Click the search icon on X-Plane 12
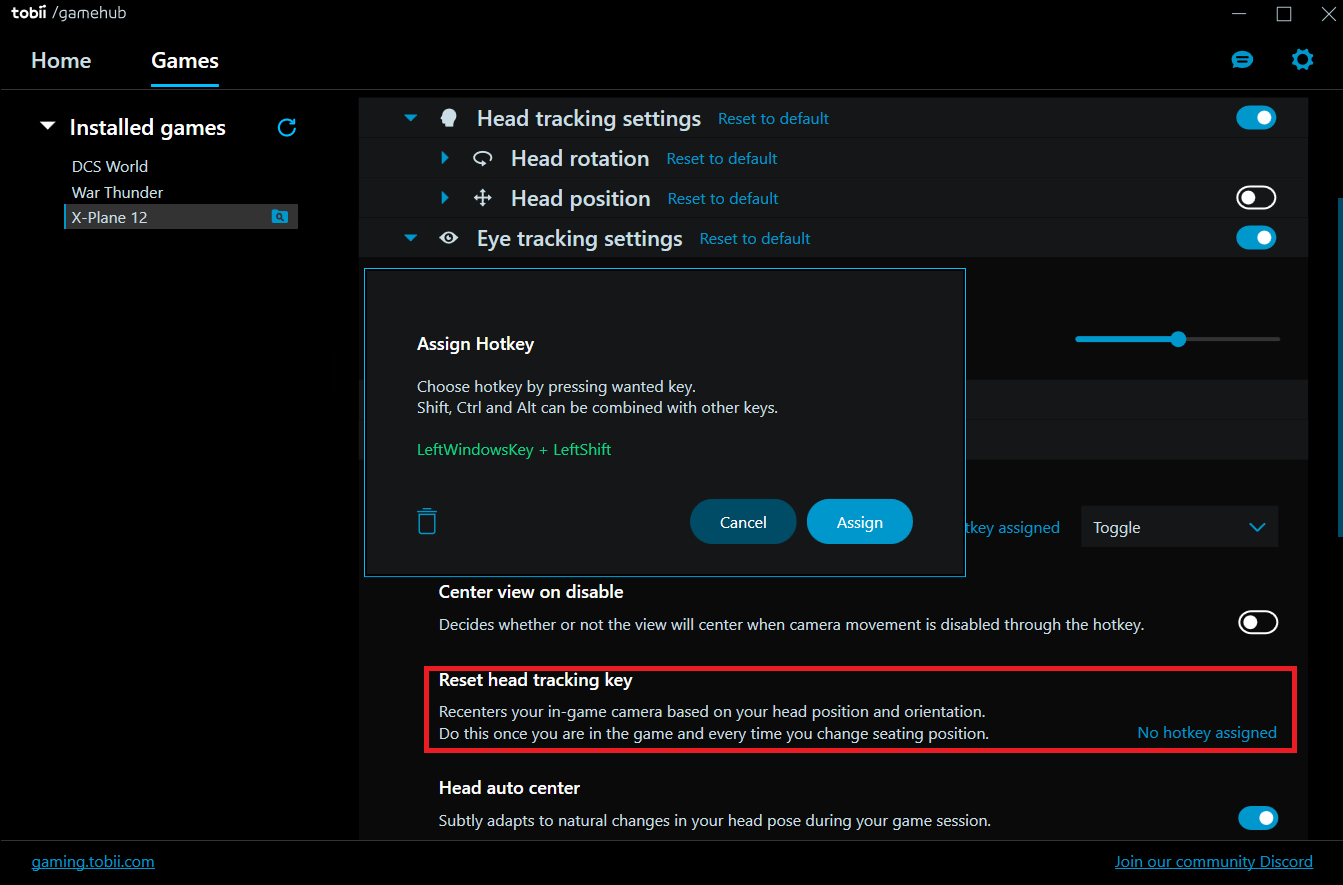 280,217
